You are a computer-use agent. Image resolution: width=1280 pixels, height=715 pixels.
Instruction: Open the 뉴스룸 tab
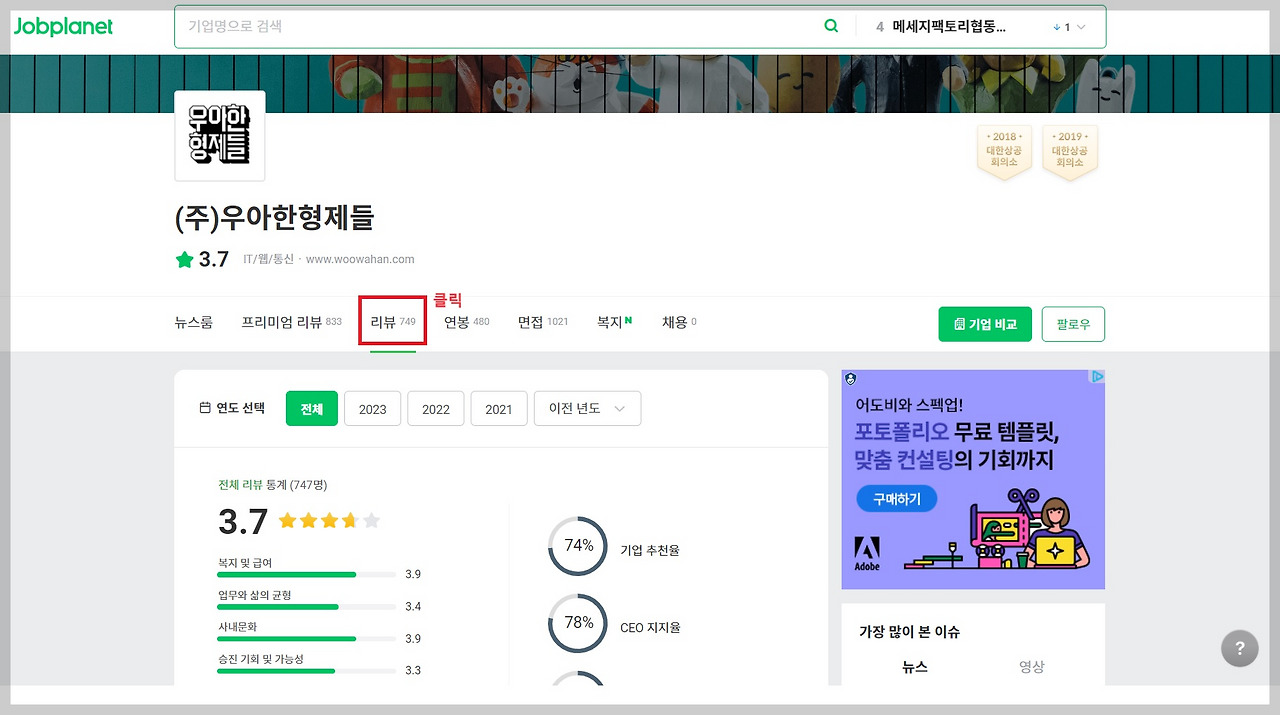tap(193, 322)
